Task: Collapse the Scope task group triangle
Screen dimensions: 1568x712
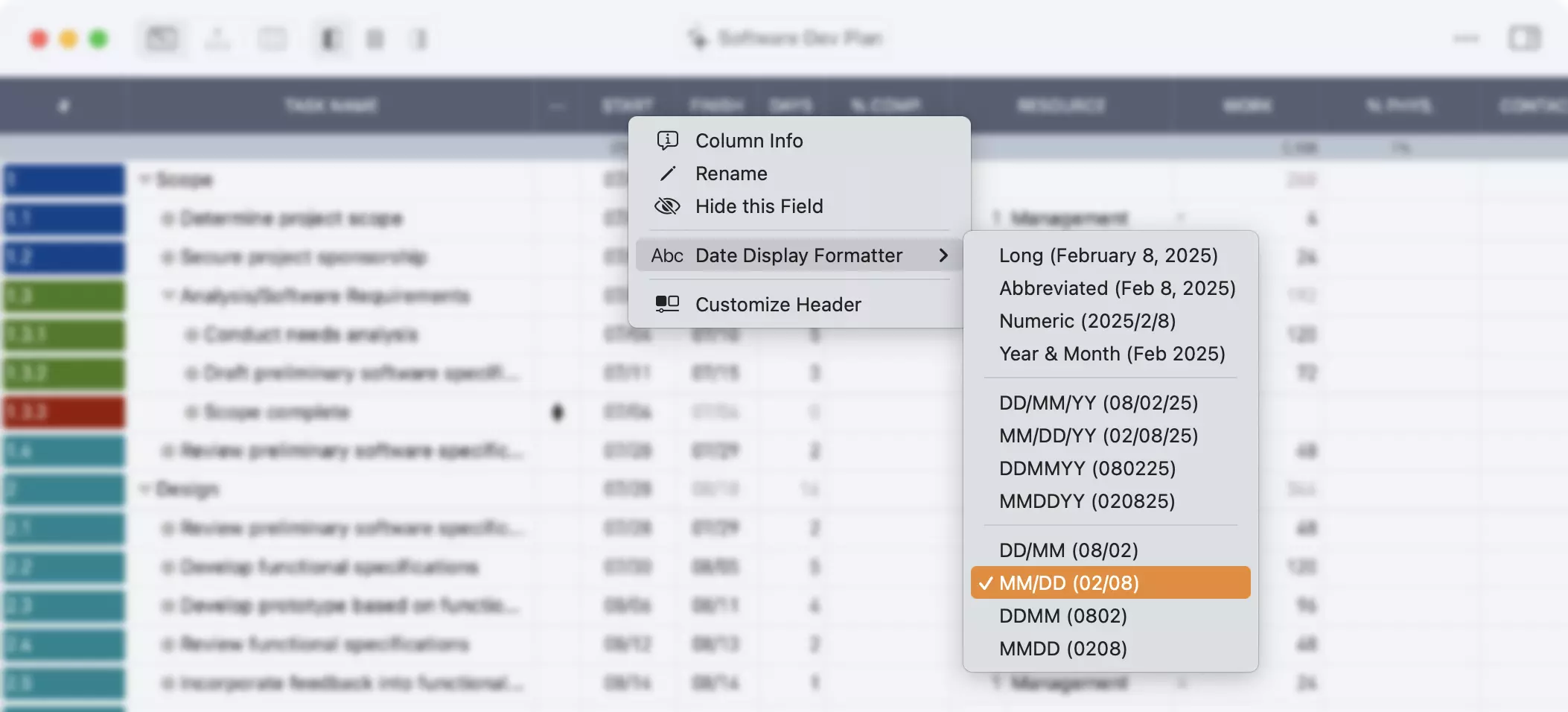Action: tap(145, 179)
